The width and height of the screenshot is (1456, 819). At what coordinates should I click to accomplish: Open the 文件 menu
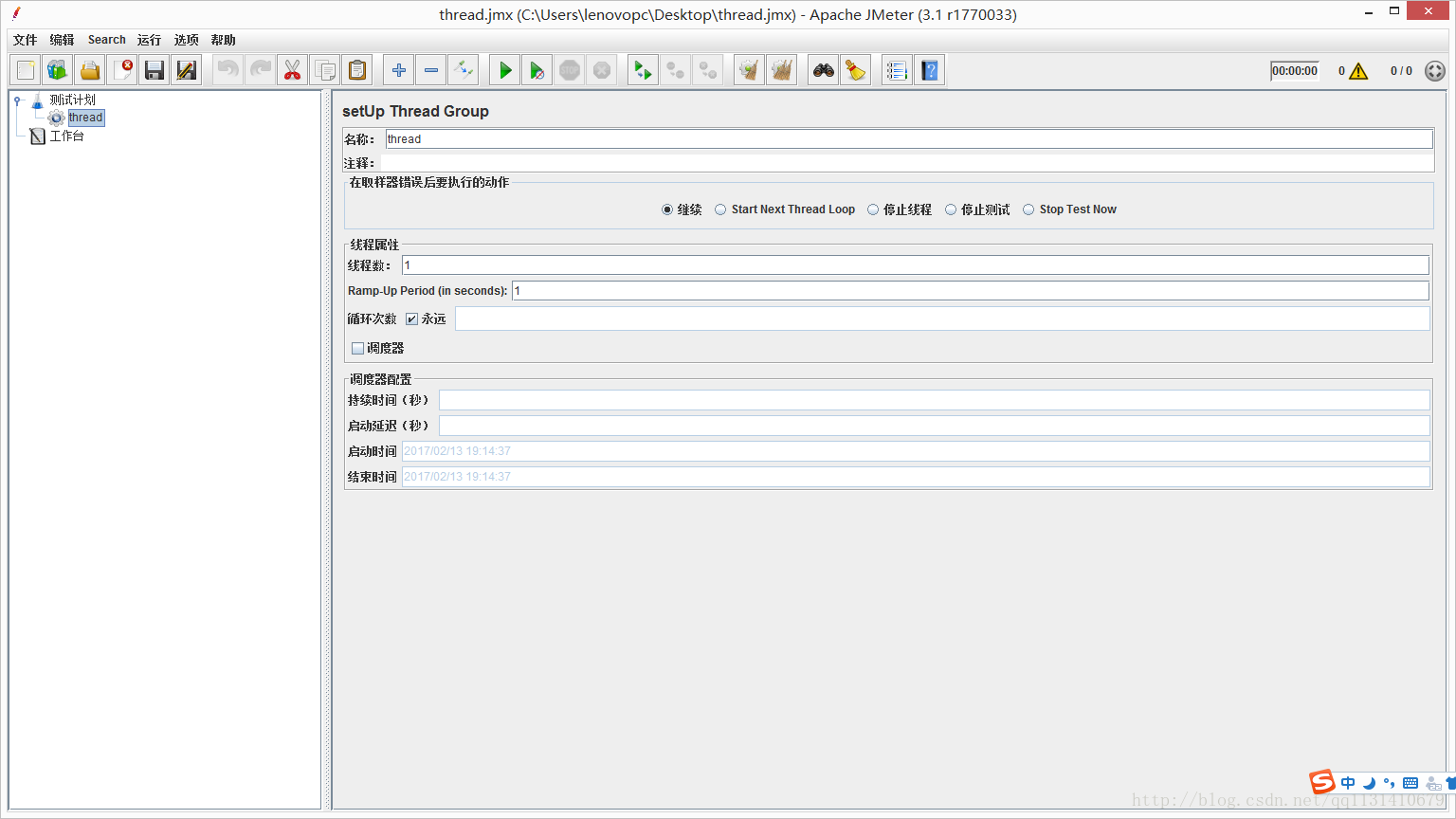click(x=25, y=40)
